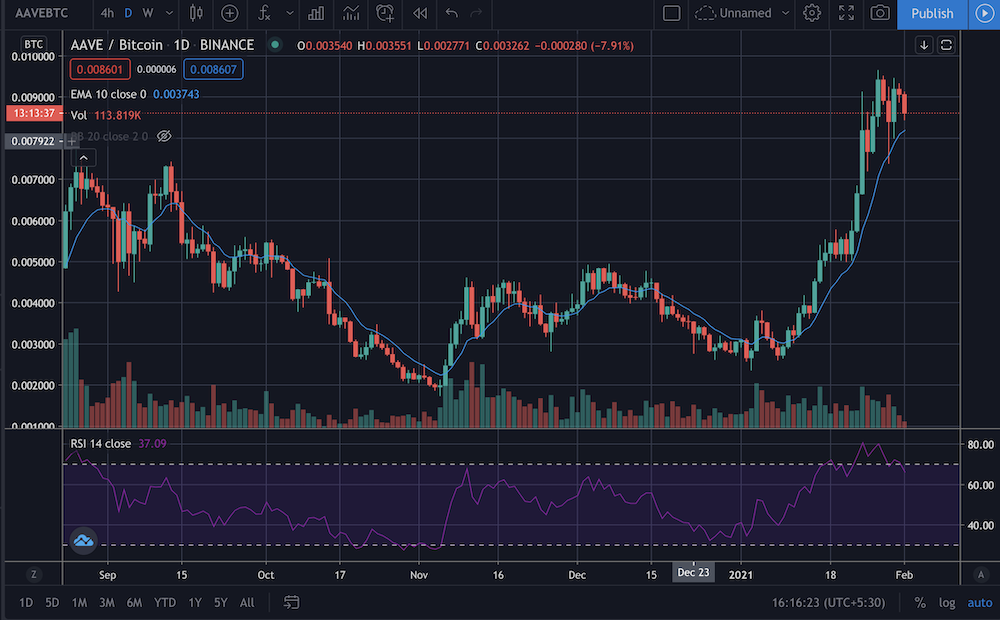Set time range to 3M
This screenshot has height=620, width=1000.
tap(107, 602)
